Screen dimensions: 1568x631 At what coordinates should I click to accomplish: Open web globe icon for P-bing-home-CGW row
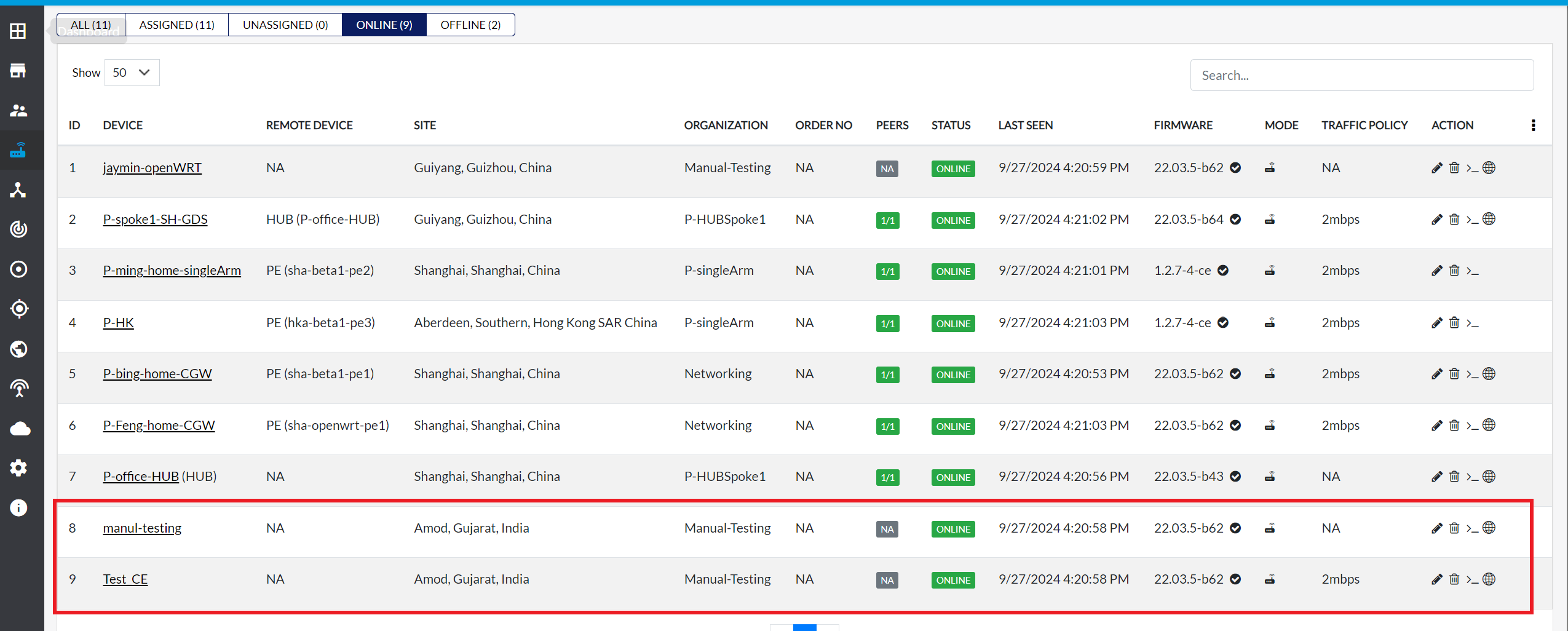[x=1489, y=374]
